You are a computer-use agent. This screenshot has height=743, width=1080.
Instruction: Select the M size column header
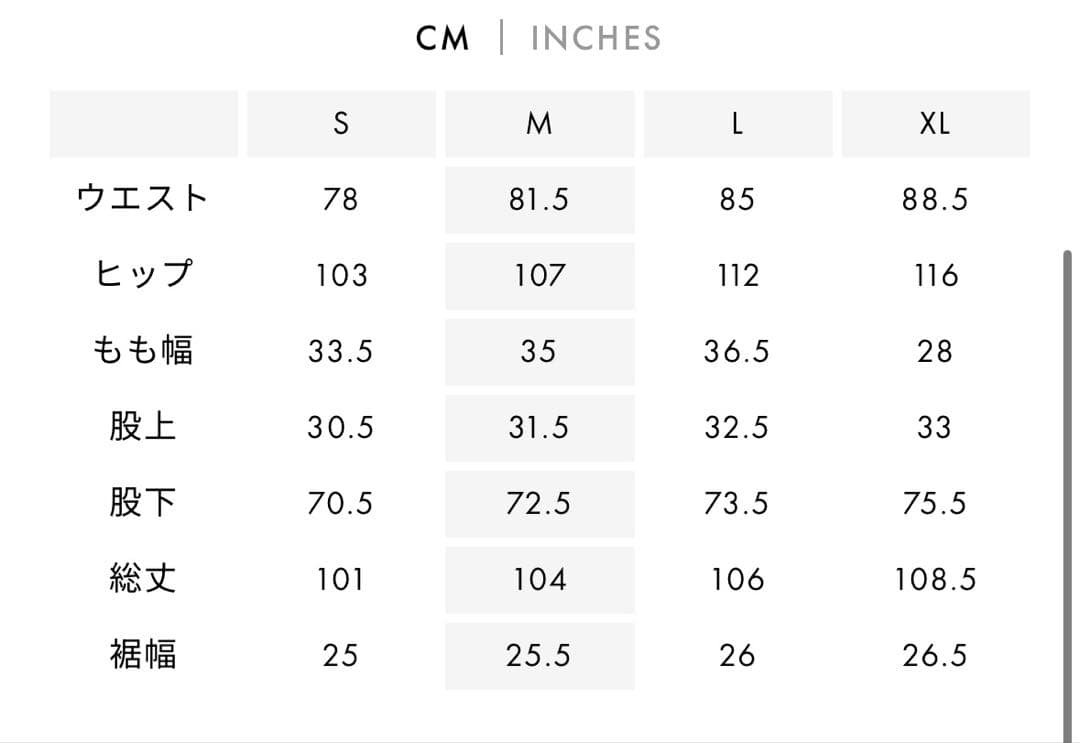click(x=539, y=123)
